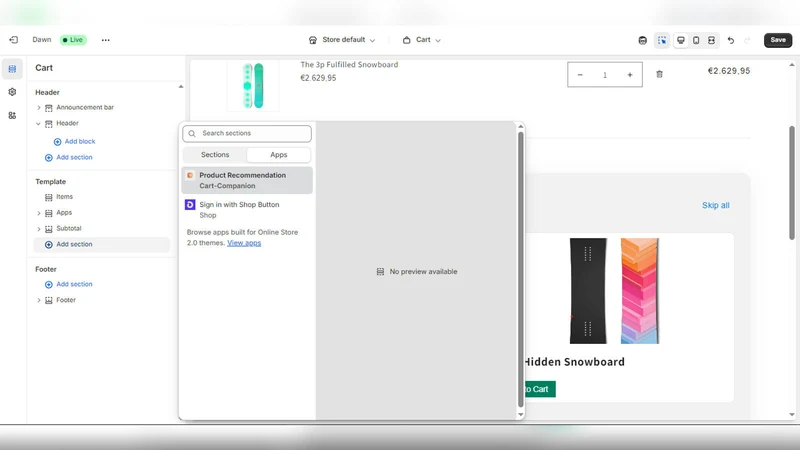Switch to fullscreen preview icon
The height and width of the screenshot is (450, 800).
click(711, 40)
